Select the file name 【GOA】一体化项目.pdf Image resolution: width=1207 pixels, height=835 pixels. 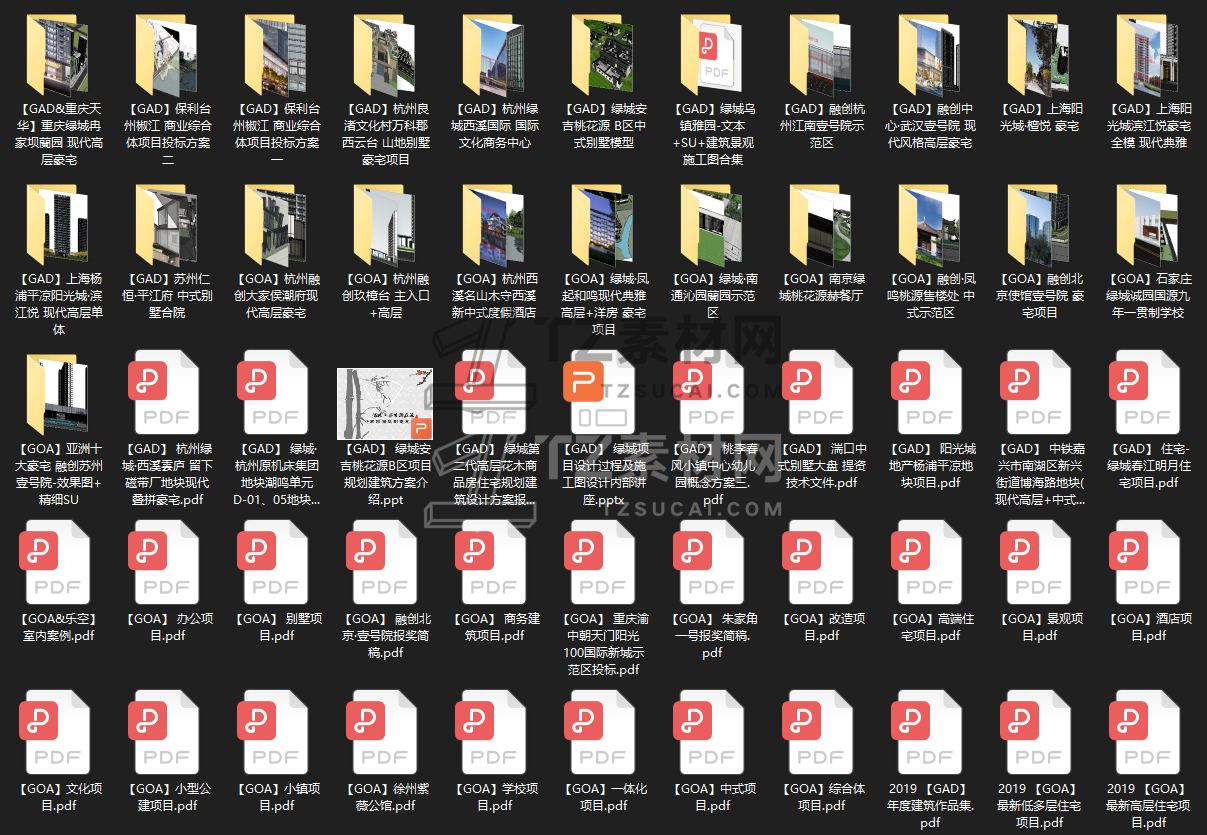tap(604, 797)
